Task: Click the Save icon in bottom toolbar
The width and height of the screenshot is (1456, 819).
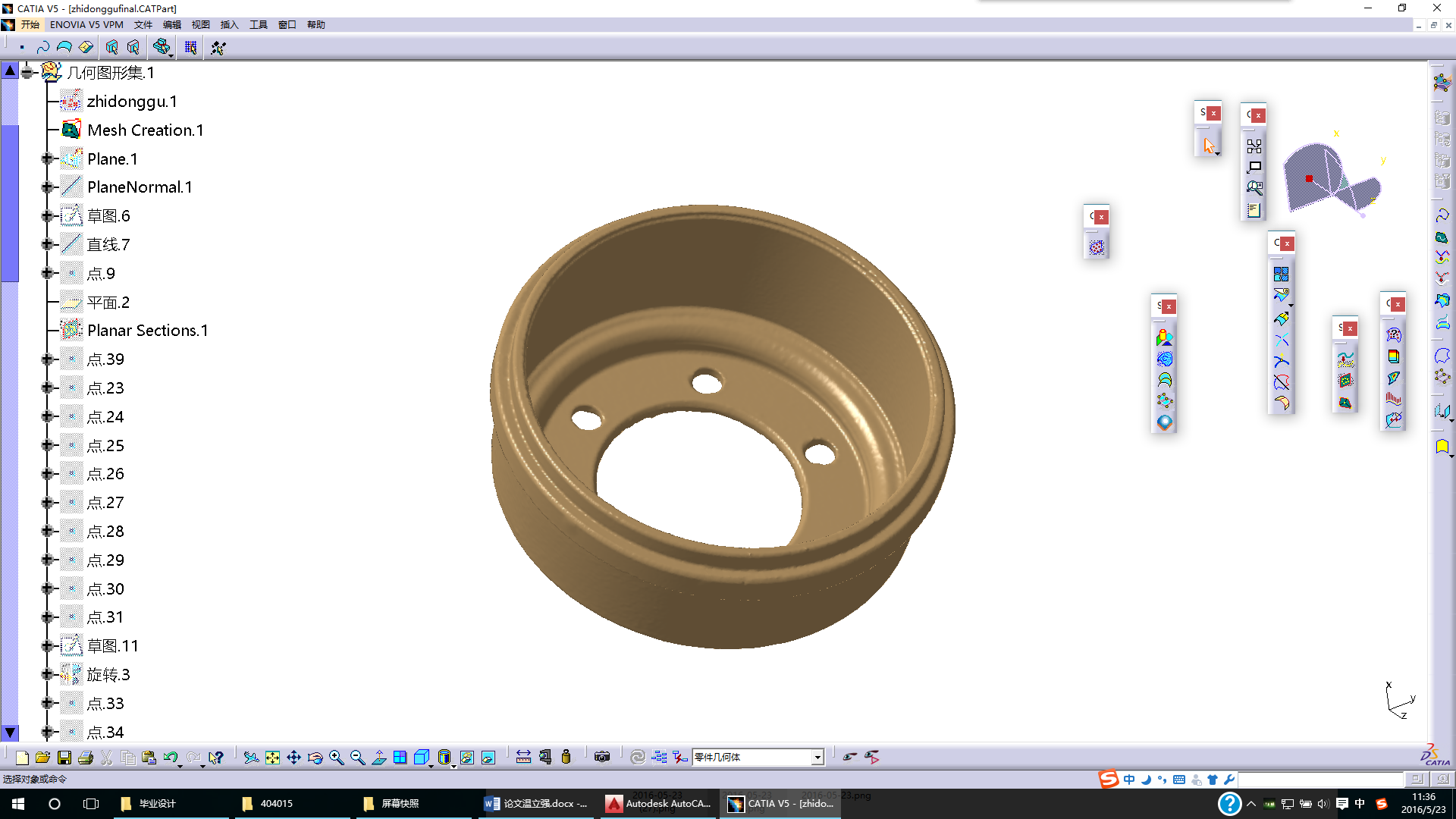Action: (x=64, y=757)
